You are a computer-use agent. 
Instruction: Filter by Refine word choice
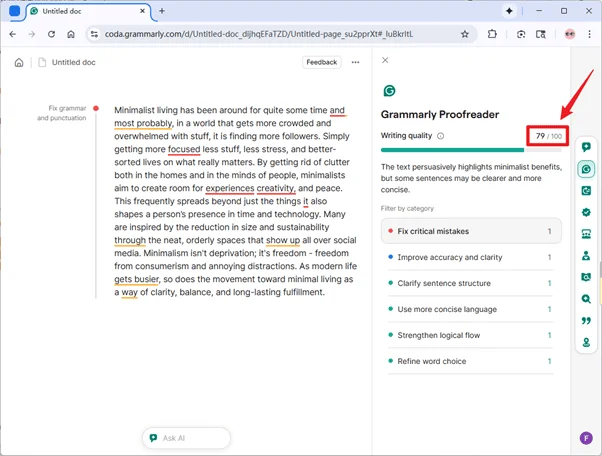point(471,361)
